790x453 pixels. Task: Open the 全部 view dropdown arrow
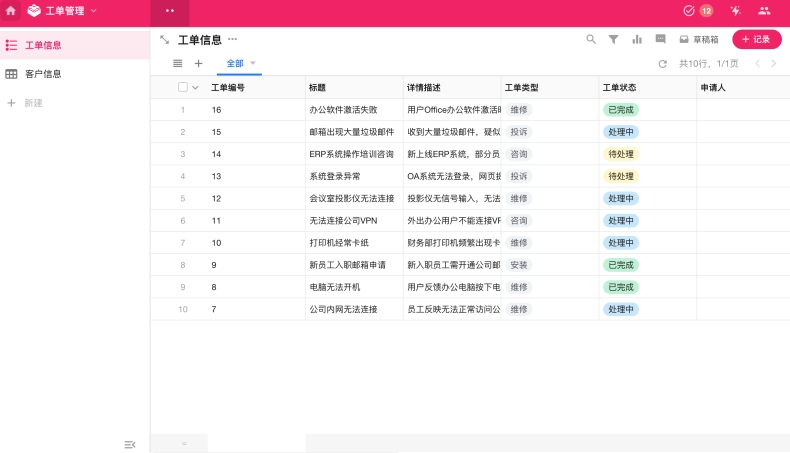coord(253,63)
